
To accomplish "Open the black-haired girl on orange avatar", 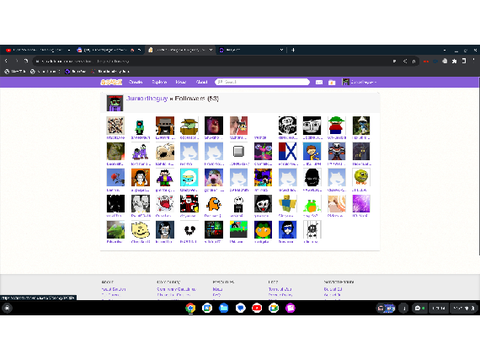I will point(140,178).
